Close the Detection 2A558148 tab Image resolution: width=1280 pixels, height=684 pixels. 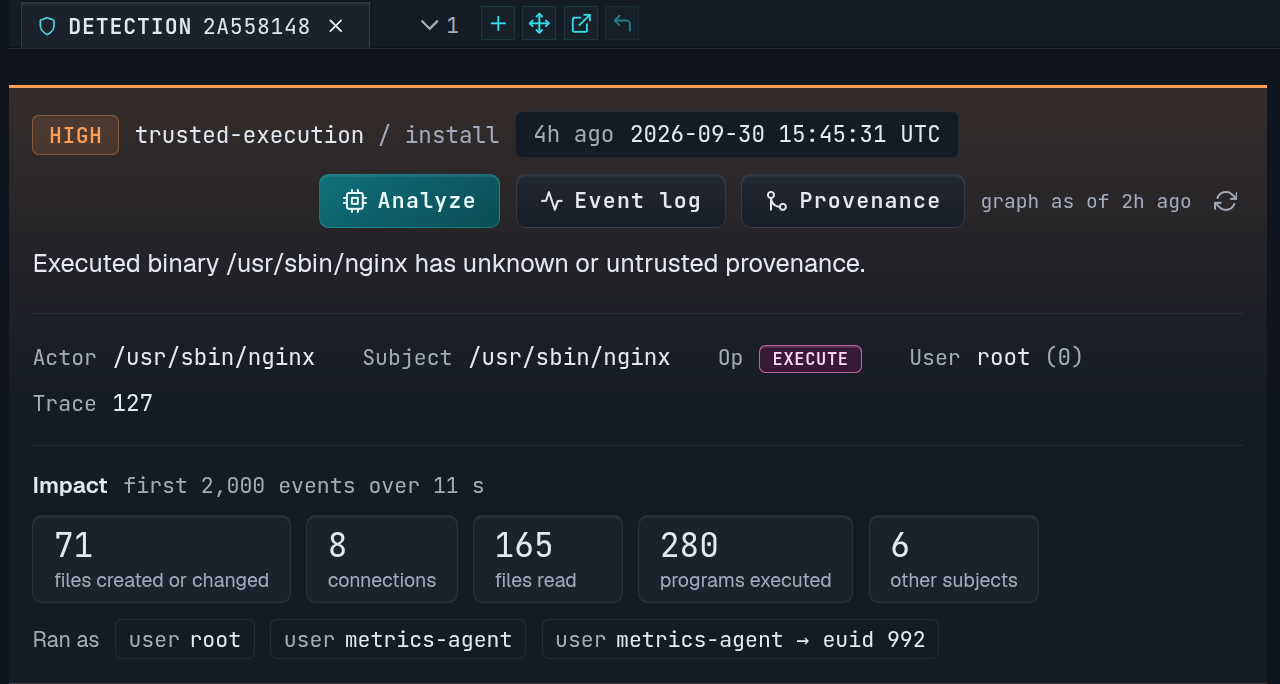pyautogui.click(x=336, y=26)
